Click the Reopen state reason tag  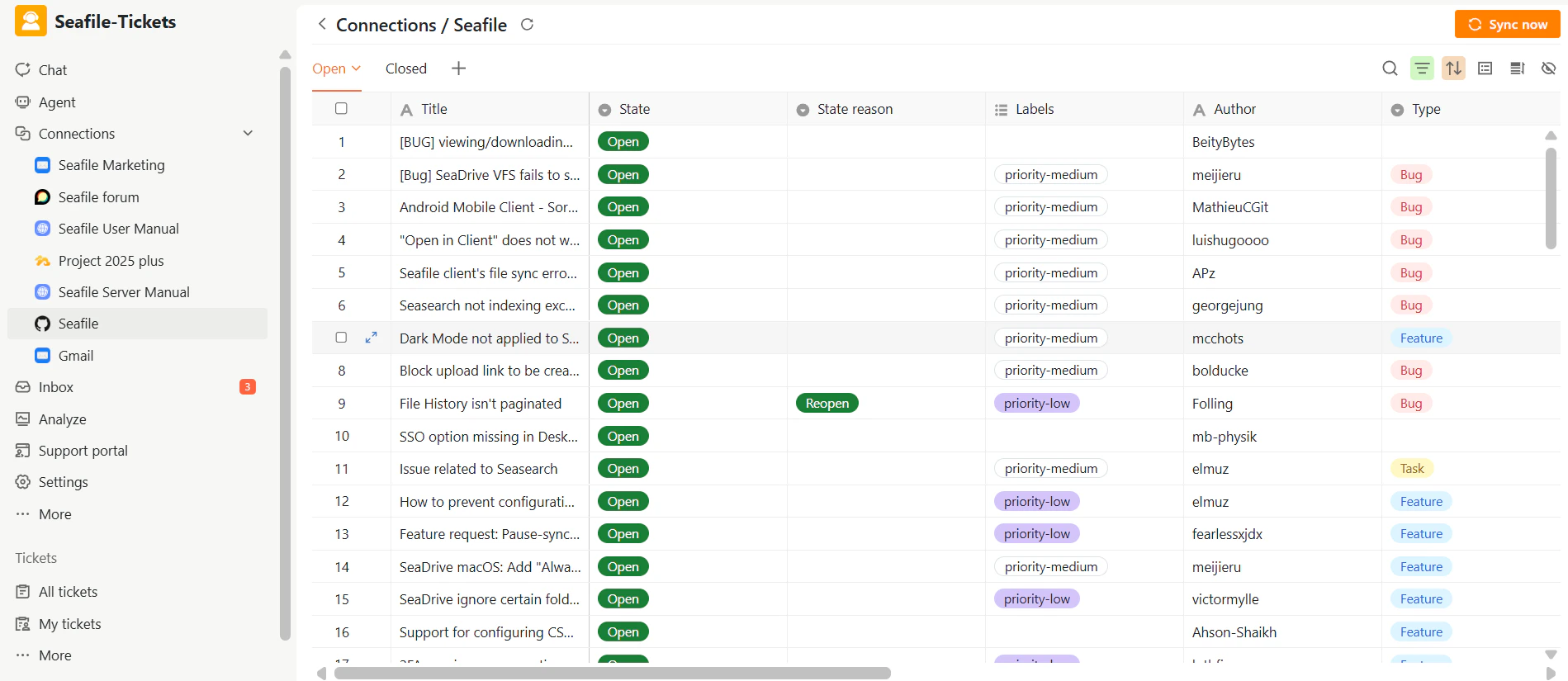pyautogui.click(x=827, y=403)
